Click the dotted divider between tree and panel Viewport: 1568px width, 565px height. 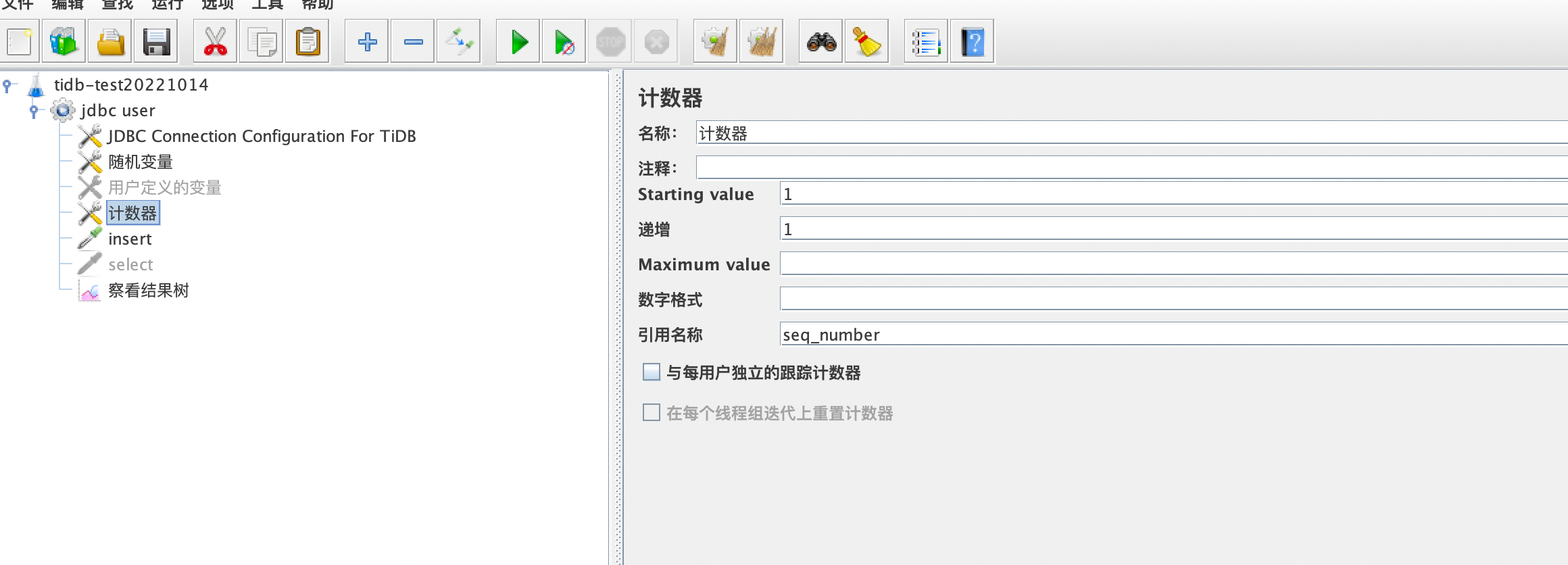(x=616, y=316)
